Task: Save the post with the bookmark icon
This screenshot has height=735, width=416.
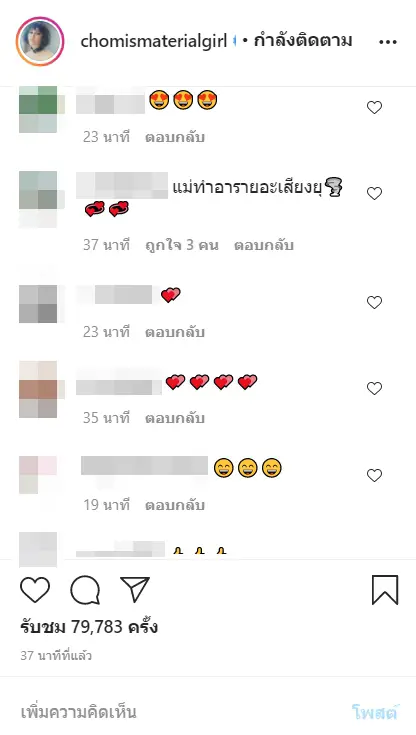Action: click(385, 590)
